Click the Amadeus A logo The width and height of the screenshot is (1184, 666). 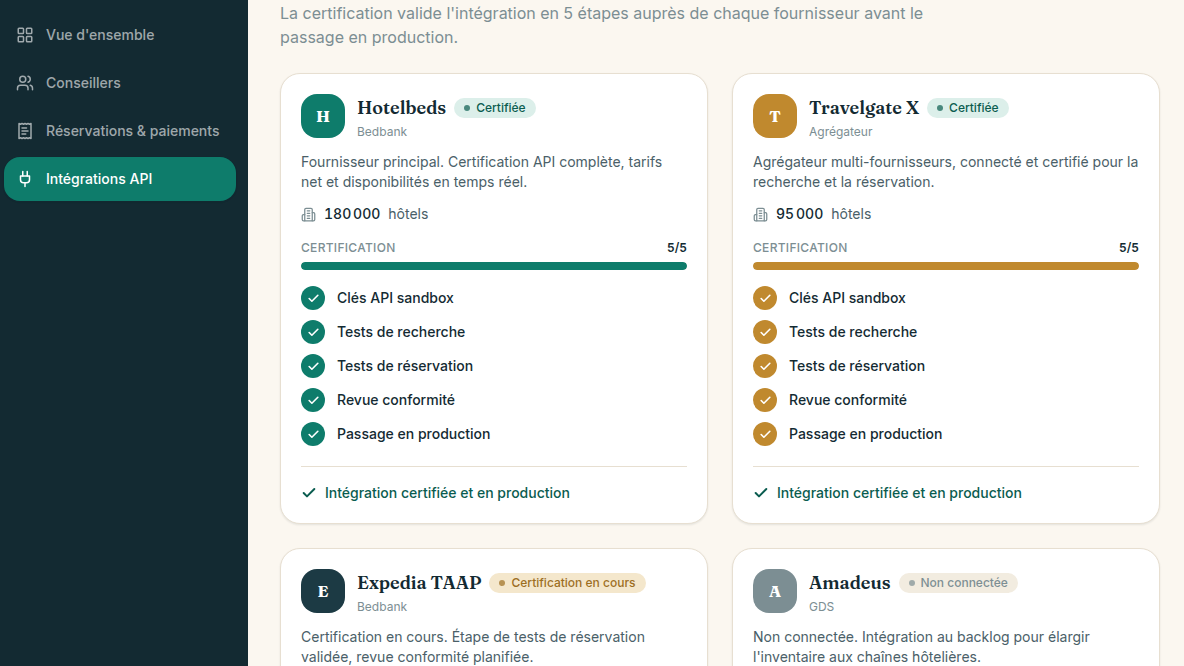[x=775, y=590]
